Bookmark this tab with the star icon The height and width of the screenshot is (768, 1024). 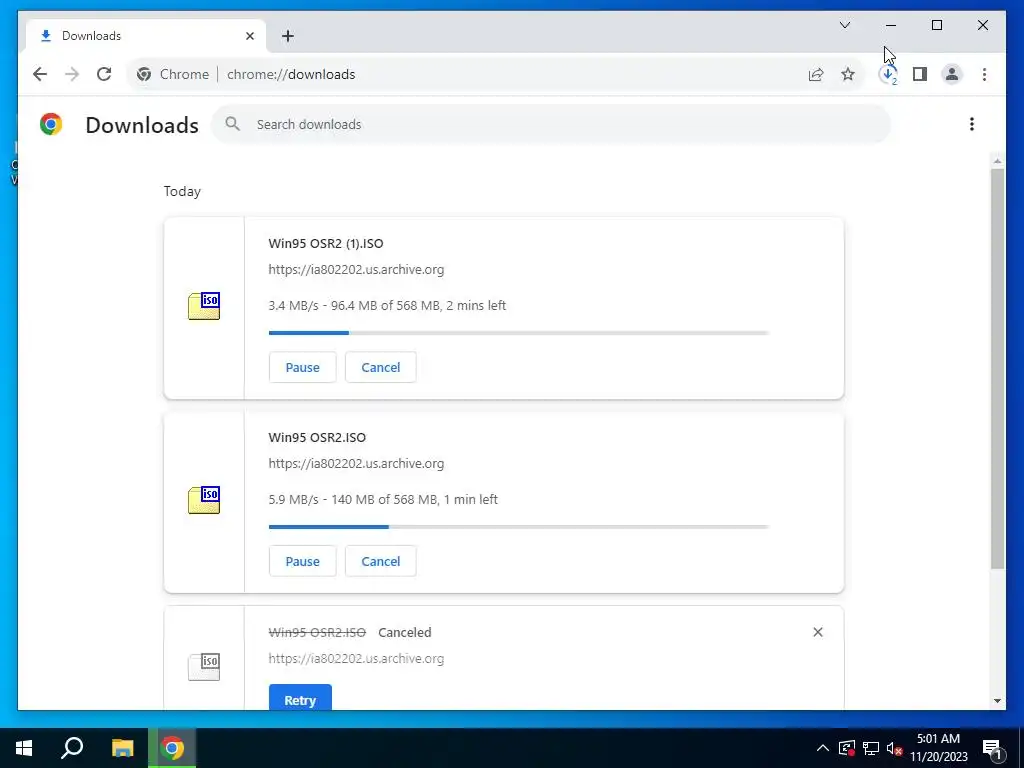[x=848, y=74]
